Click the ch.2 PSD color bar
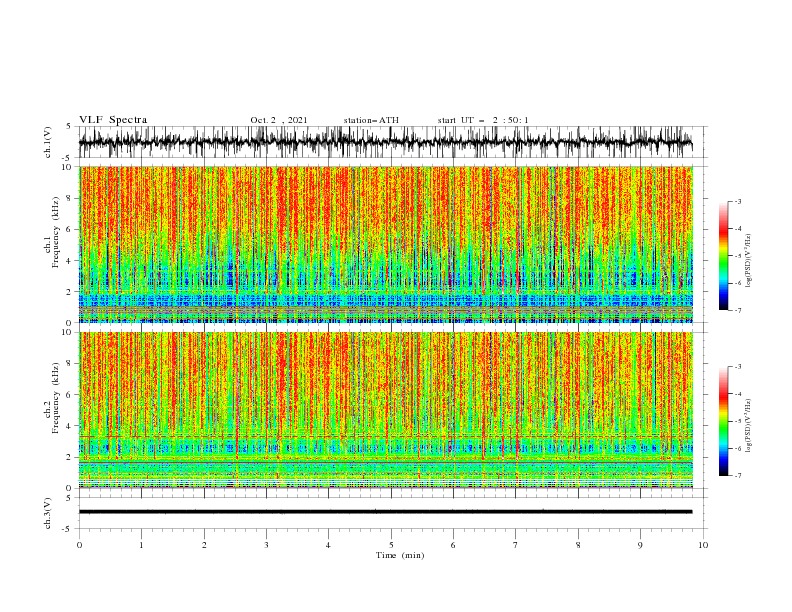This screenshot has width=792, height=612. tap(723, 421)
